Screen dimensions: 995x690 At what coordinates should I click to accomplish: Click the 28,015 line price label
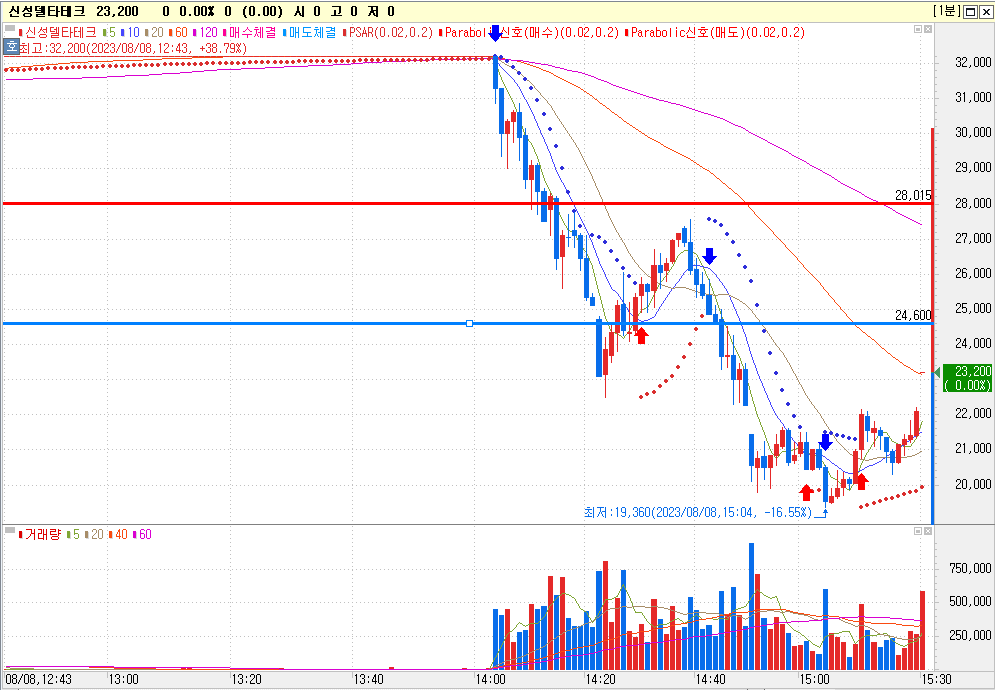pyautogui.click(x=913, y=196)
